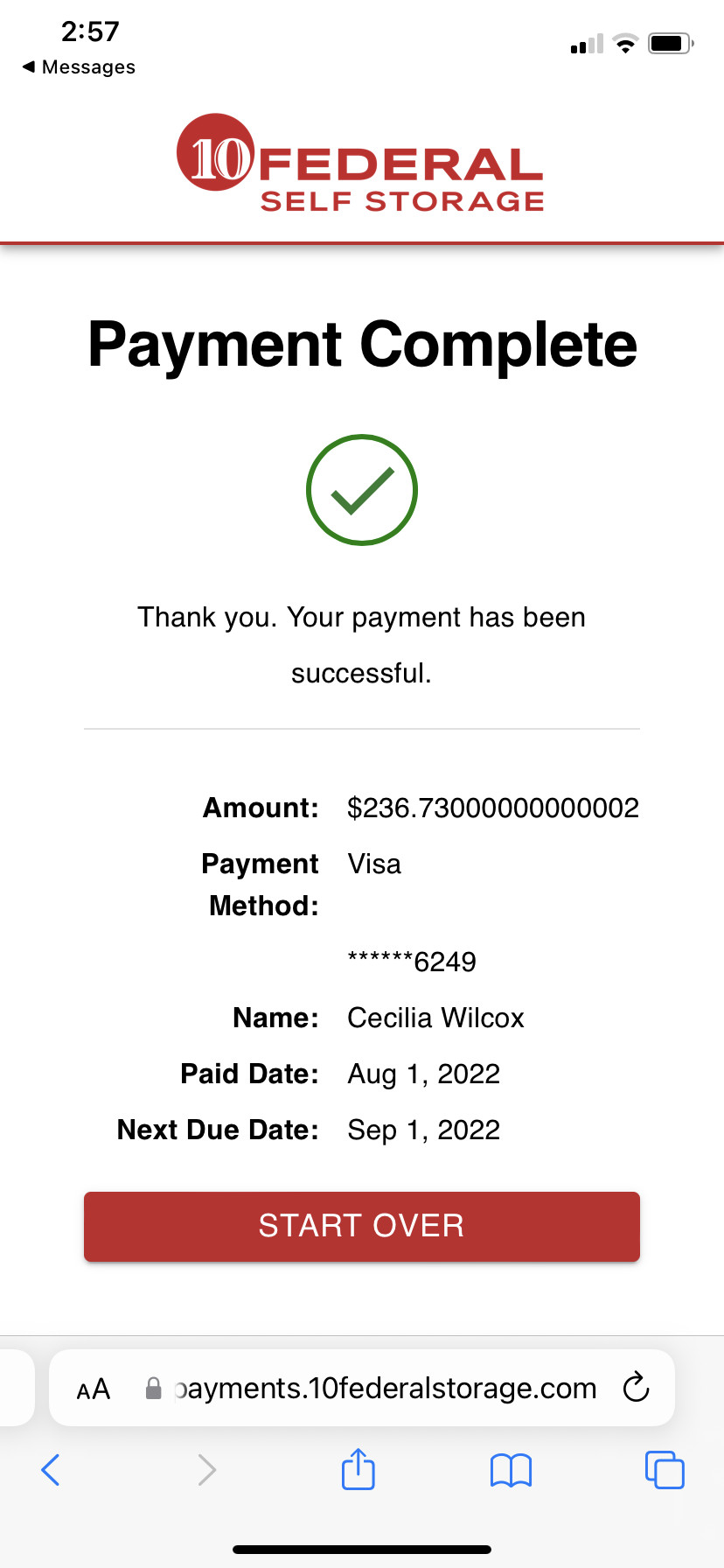Tap the battery status icon
The width and height of the screenshot is (724, 1568).
(x=671, y=43)
